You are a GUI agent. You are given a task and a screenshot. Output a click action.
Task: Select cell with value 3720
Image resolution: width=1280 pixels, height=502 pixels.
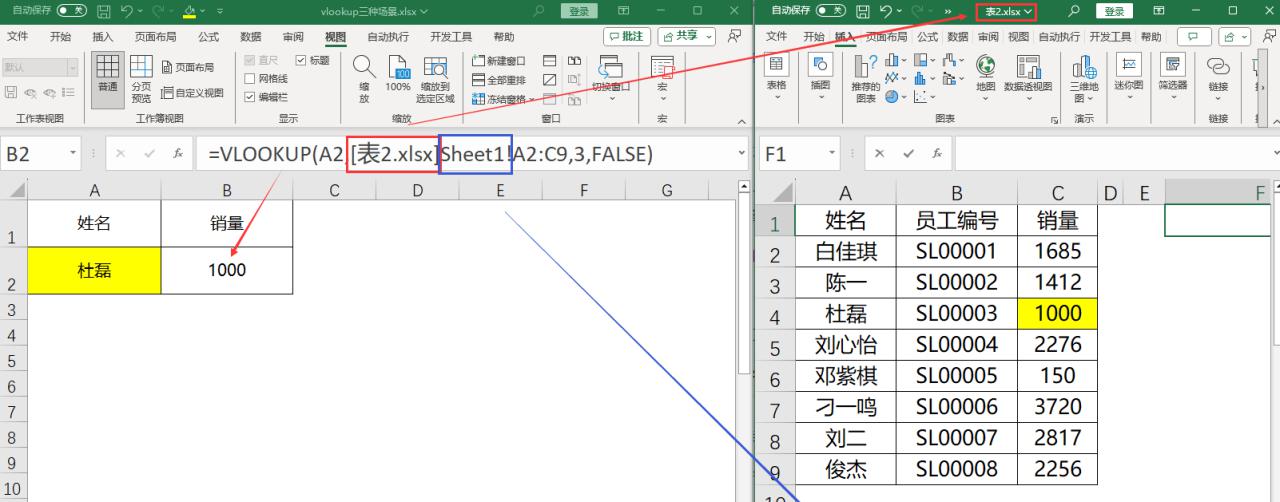point(1057,406)
